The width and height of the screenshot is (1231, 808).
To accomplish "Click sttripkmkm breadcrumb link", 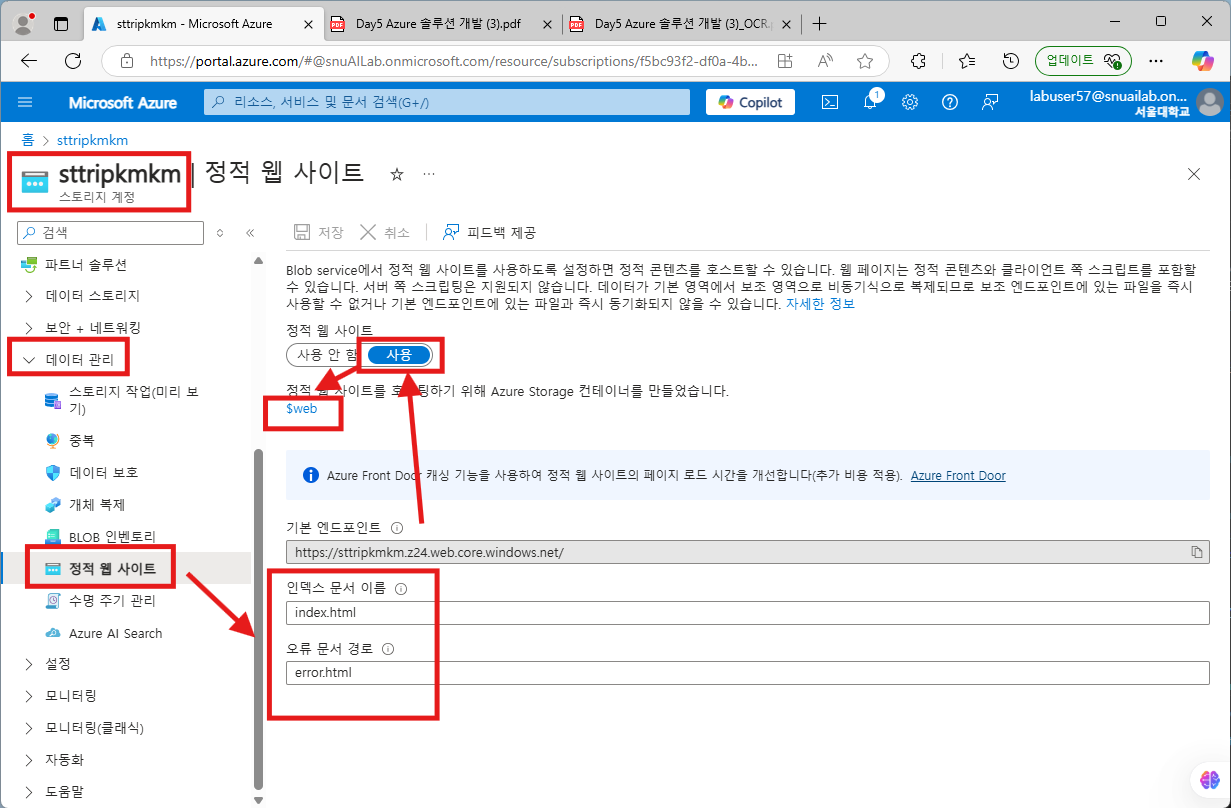I will [92, 140].
